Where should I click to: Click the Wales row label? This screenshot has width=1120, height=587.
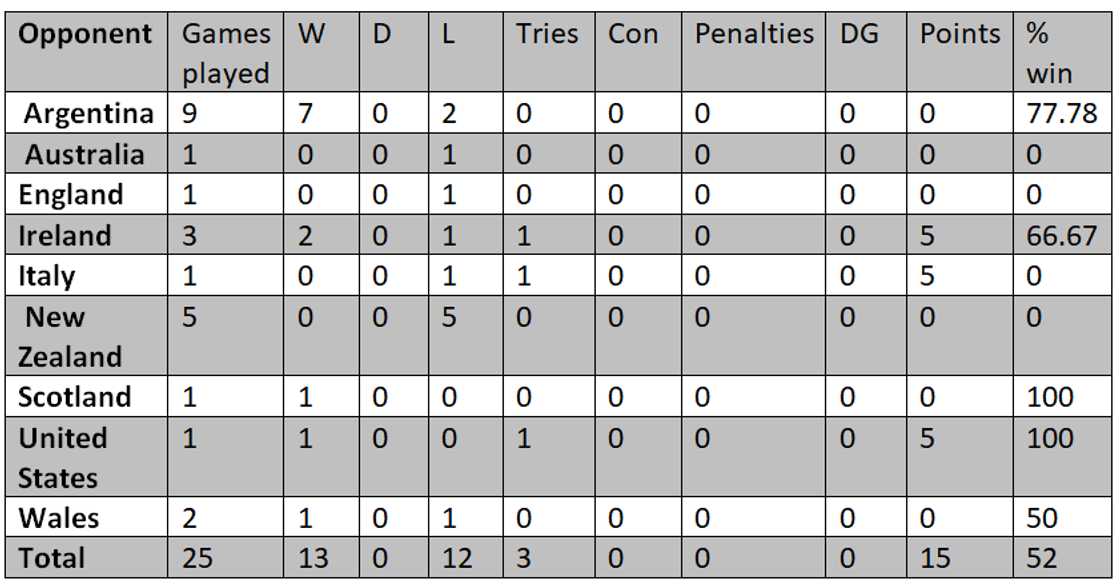(58, 518)
